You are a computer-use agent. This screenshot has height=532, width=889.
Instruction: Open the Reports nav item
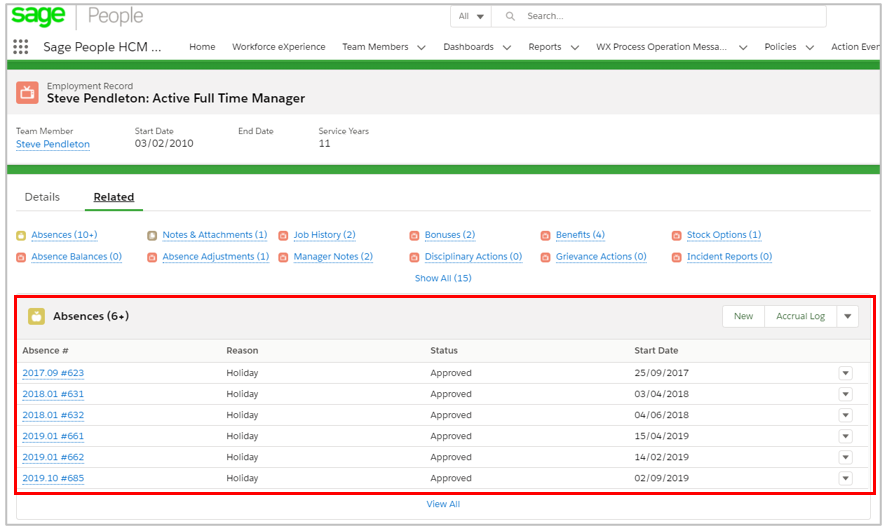coord(544,47)
